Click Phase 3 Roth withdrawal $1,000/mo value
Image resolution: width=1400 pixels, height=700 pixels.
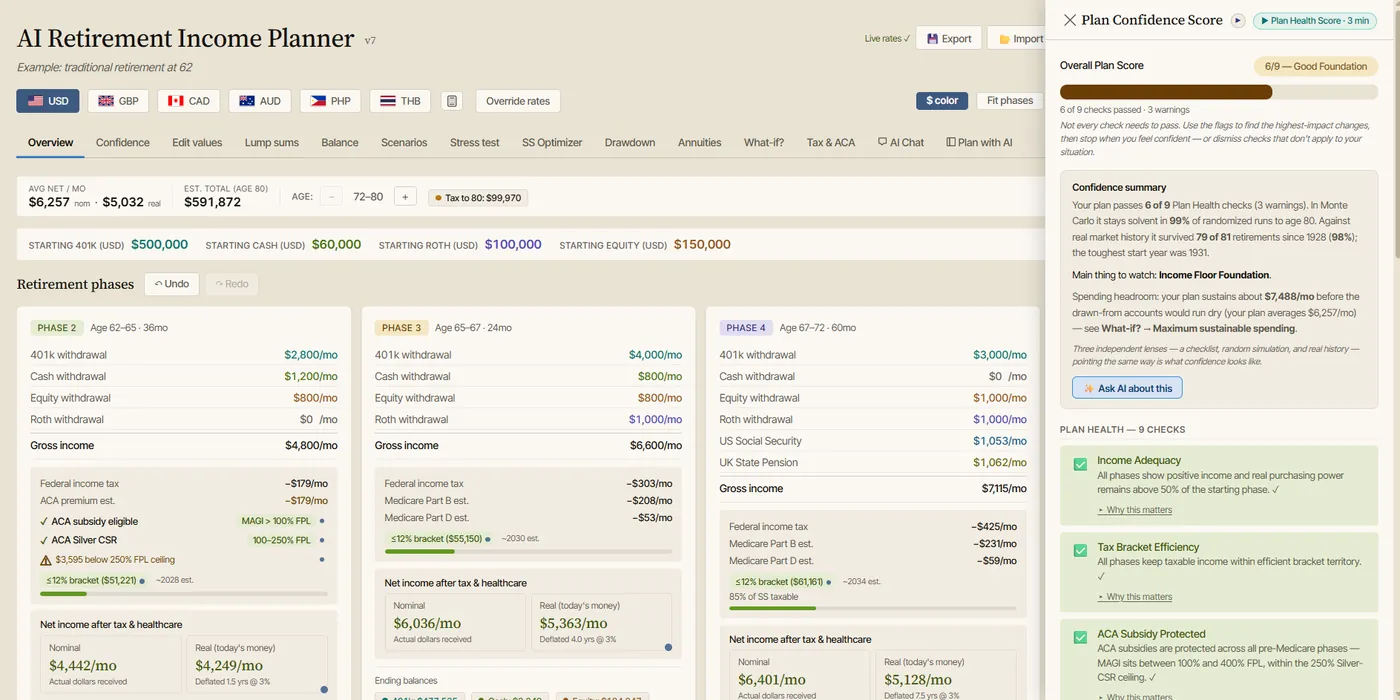[655, 420]
